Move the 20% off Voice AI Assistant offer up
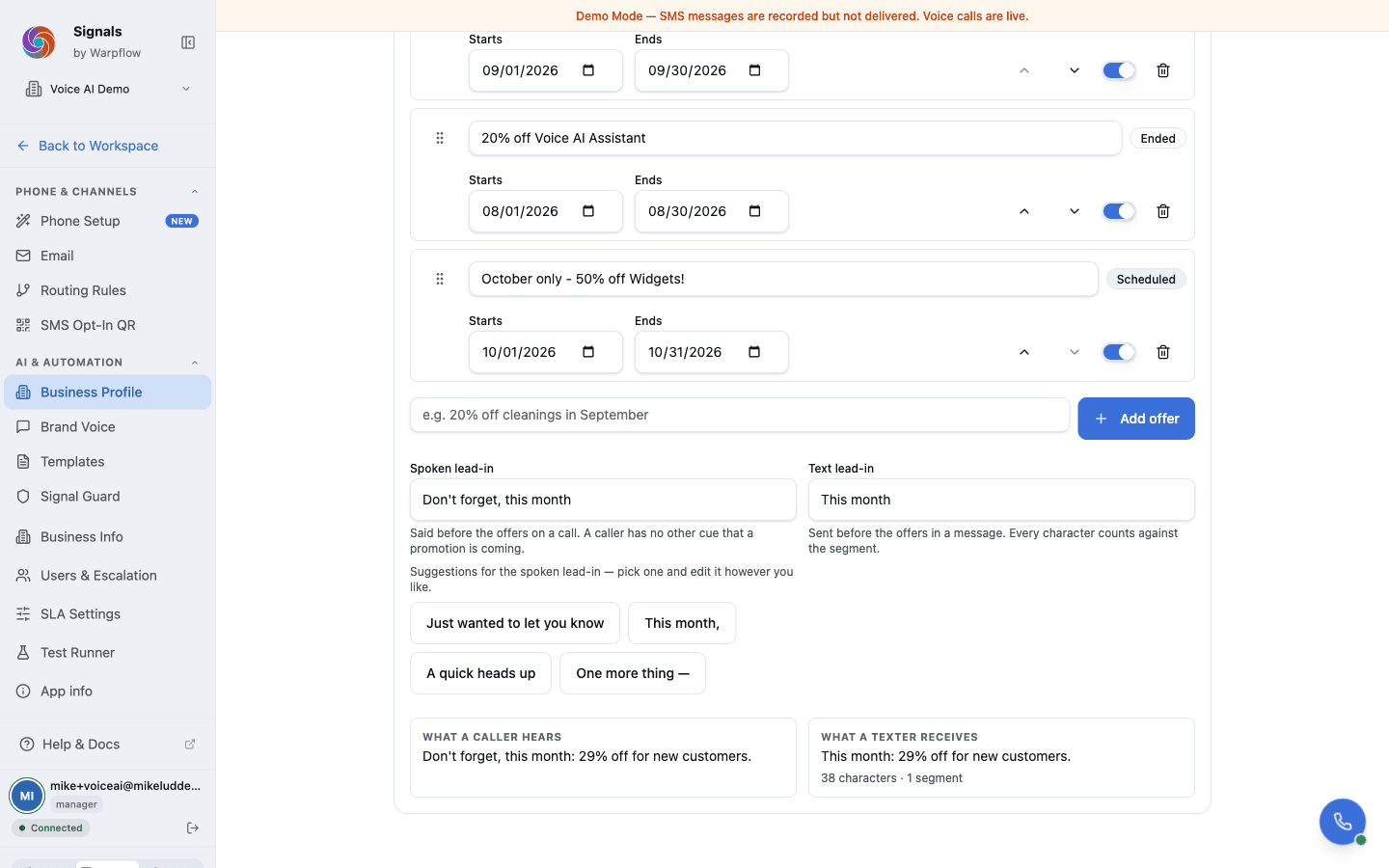This screenshot has width=1389, height=868. tap(1024, 211)
